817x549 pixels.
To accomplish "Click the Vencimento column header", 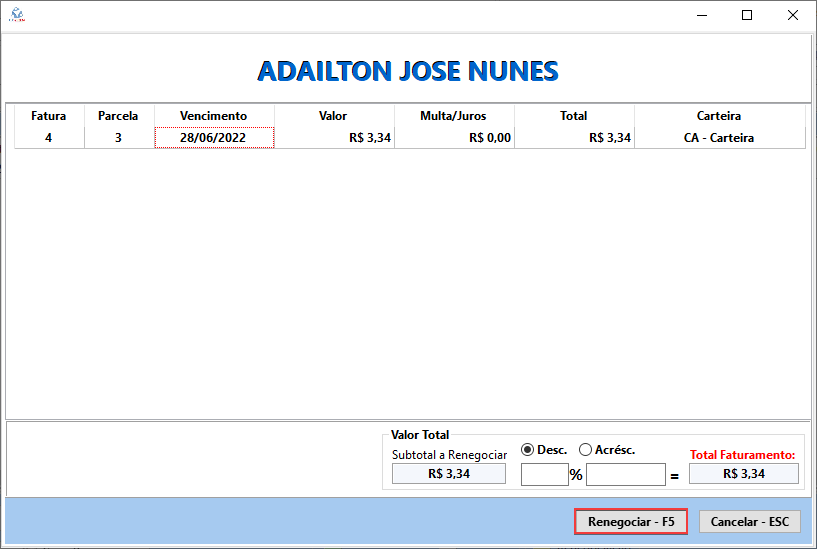I will pos(214,116).
